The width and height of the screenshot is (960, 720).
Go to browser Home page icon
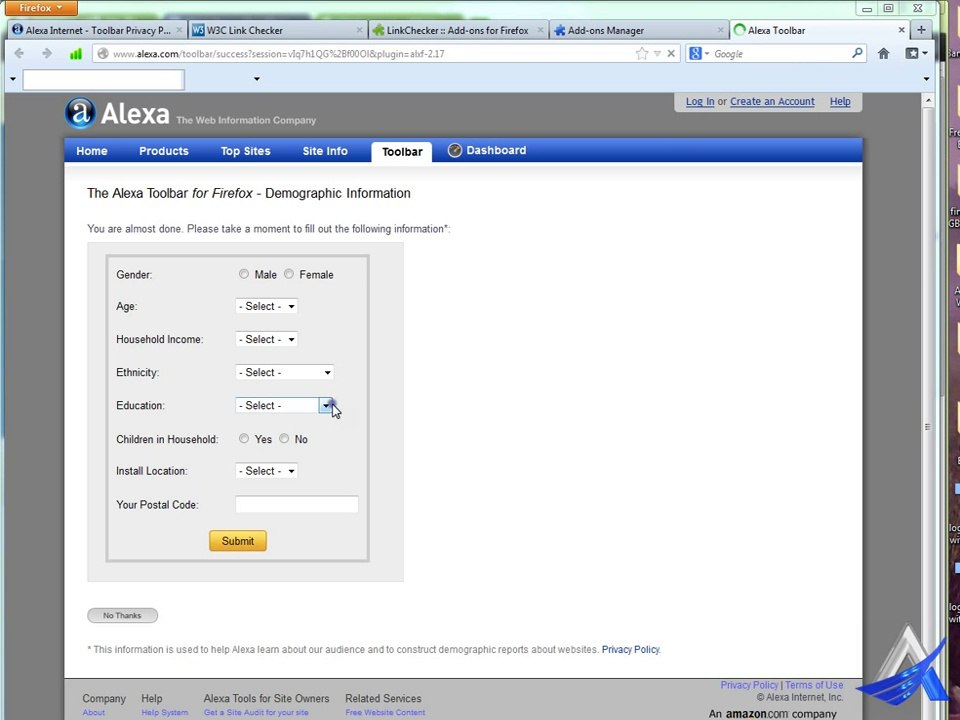pyautogui.click(x=883, y=54)
